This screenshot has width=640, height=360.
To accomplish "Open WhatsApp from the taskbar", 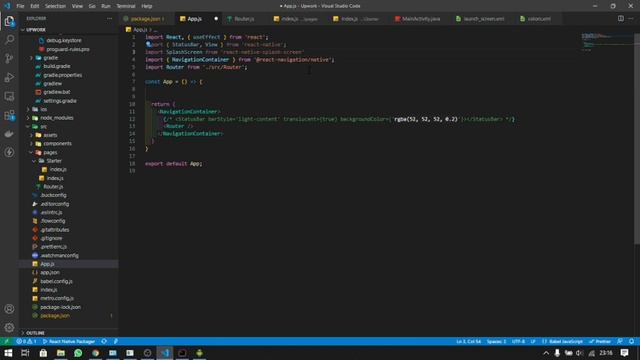I will (78, 353).
